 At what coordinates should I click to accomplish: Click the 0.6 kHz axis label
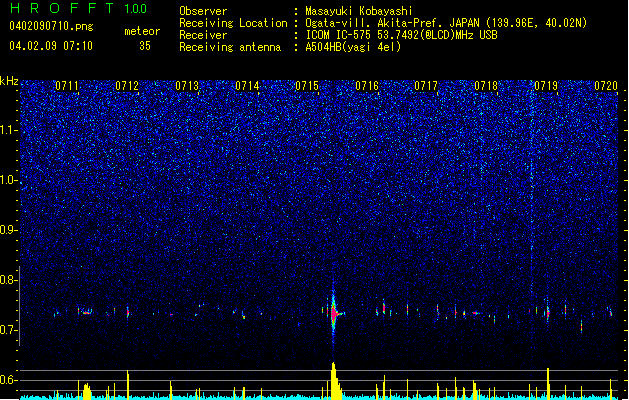pyautogui.click(x=9, y=380)
